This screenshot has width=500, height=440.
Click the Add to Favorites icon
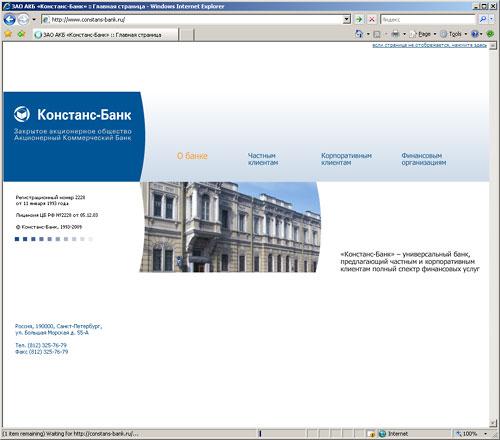[x=21, y=34]
